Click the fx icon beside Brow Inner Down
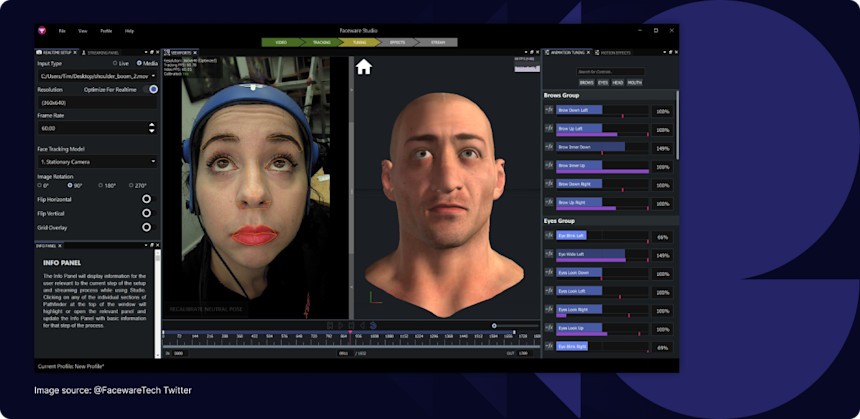860x419 pixels. pos(548,147)
